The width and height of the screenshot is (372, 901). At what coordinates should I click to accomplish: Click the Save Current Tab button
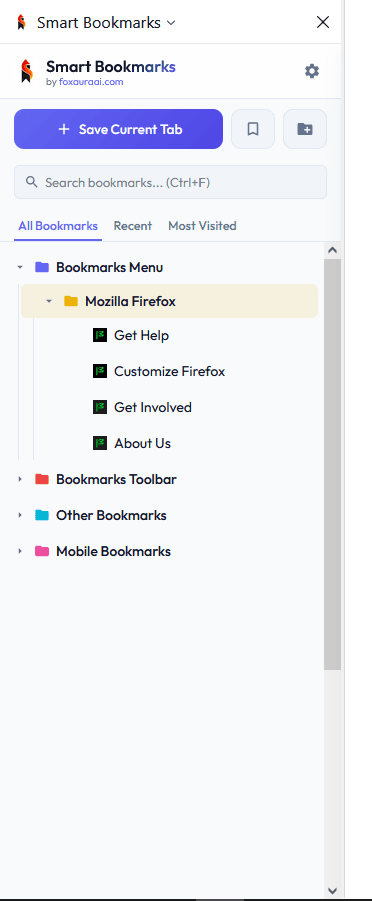pyautogui.click(x=118, y=129)
